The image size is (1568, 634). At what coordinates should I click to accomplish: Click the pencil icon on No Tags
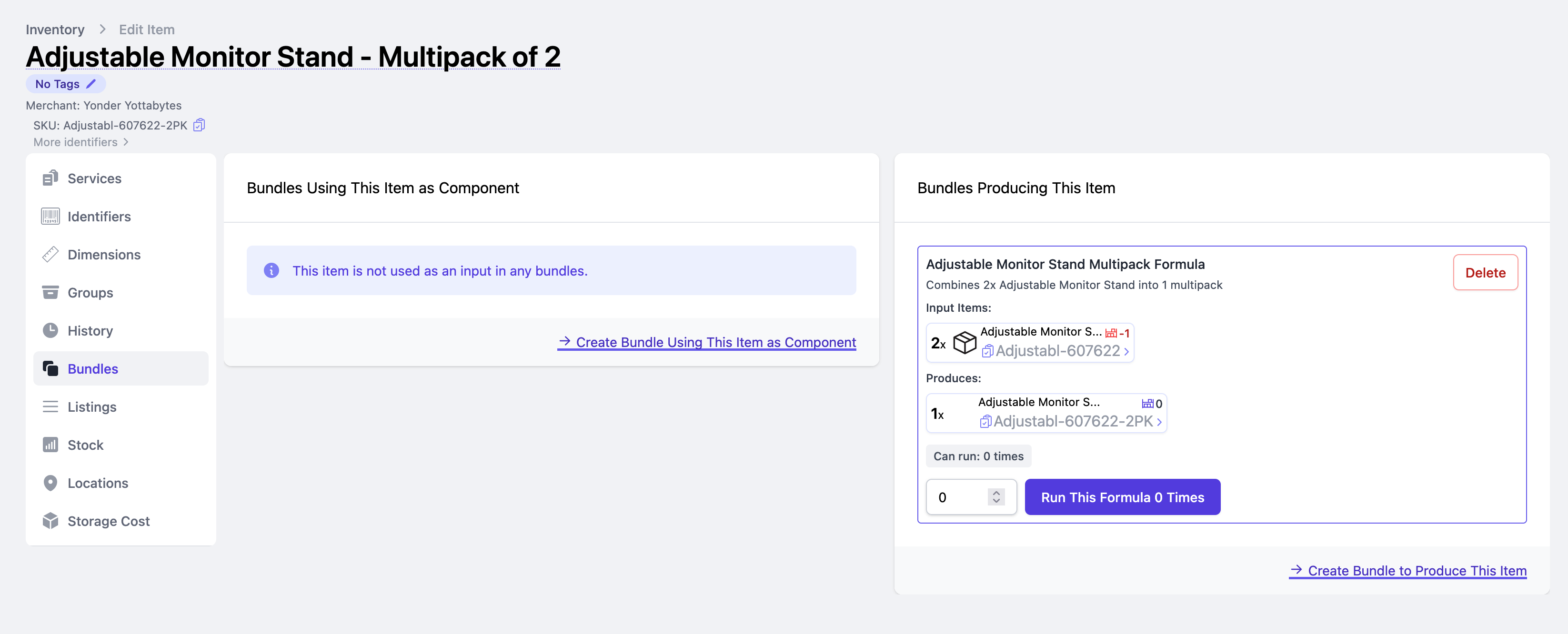coord(91,84)
